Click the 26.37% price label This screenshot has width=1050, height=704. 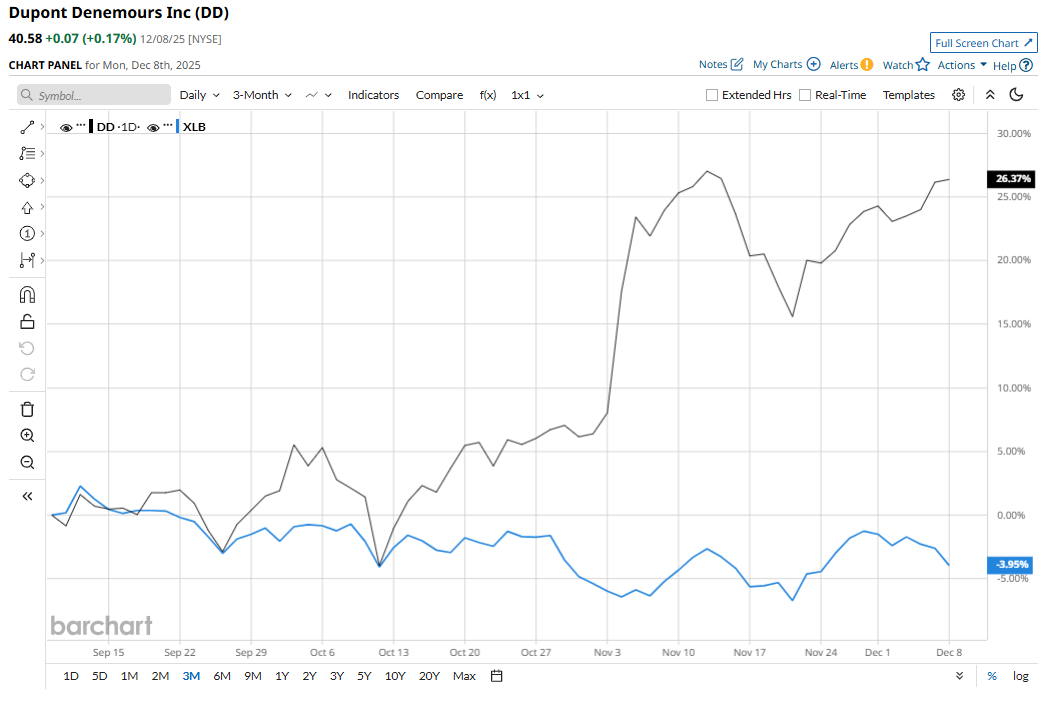1011,178
